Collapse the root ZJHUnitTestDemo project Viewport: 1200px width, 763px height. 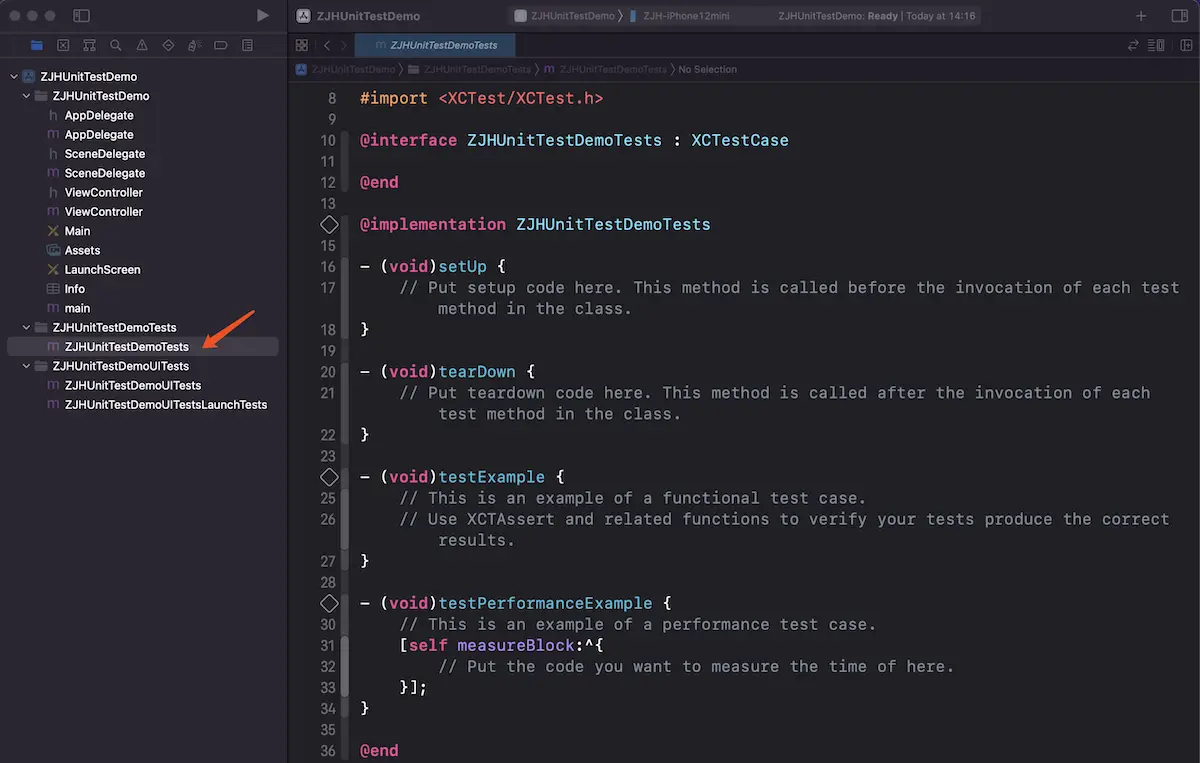click(14, 77)
